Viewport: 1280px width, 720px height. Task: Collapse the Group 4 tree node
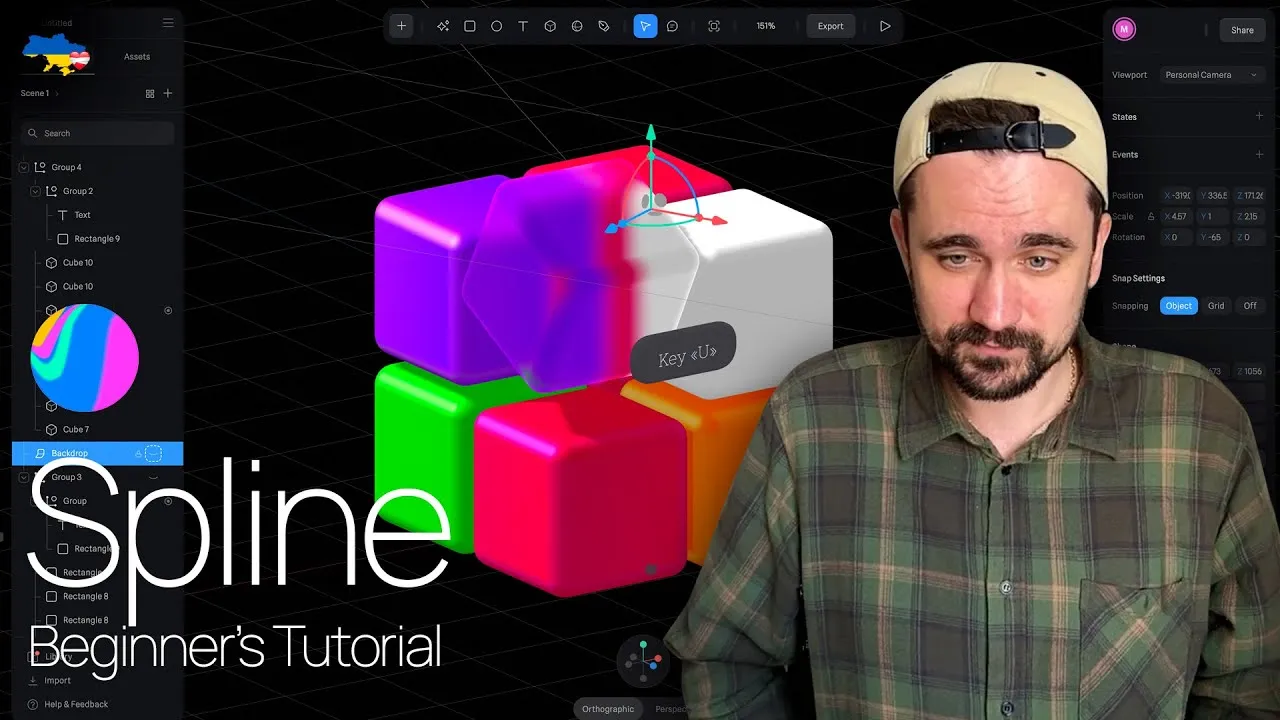[x=24, y=167]
